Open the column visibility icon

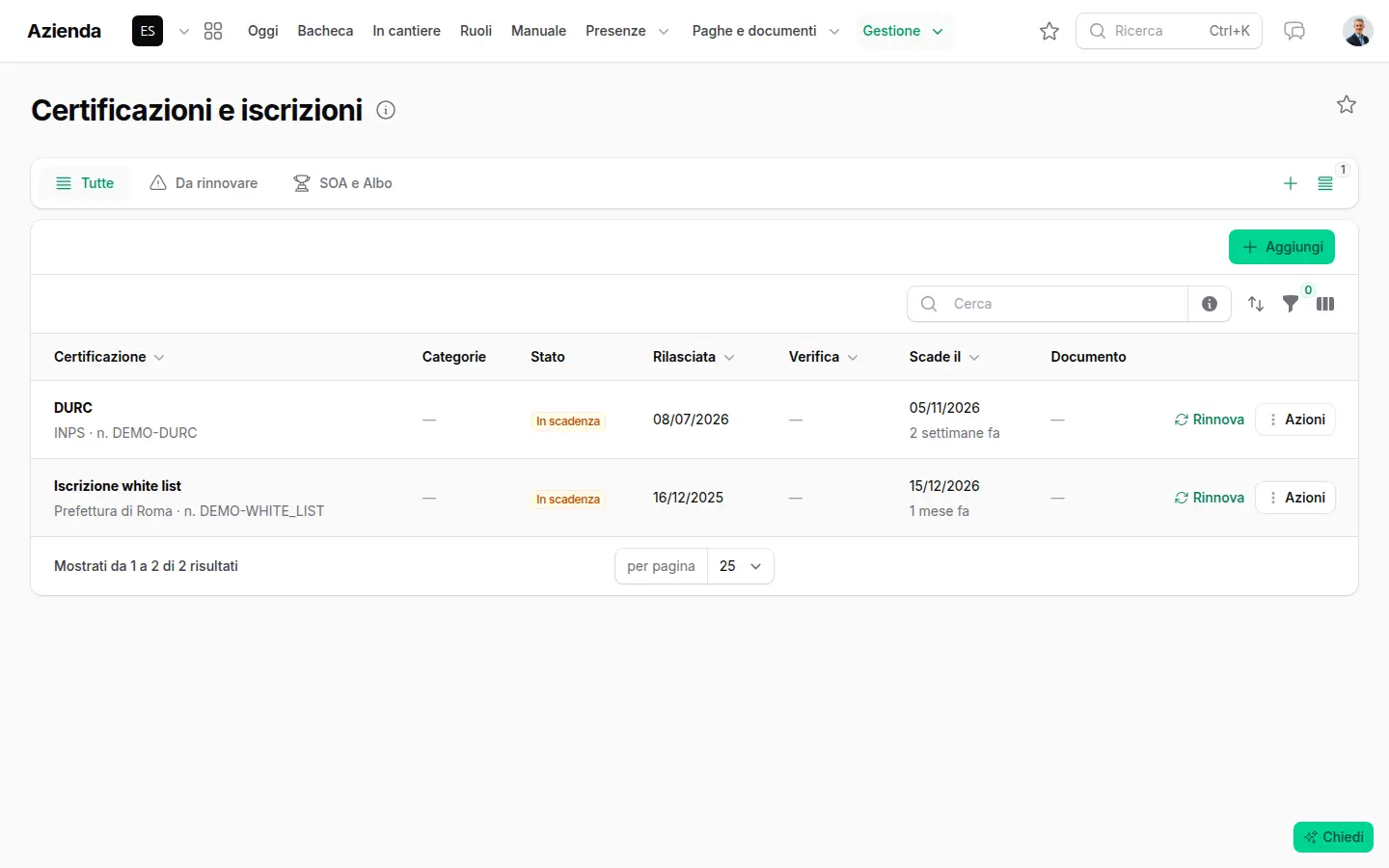(1325, 304)
